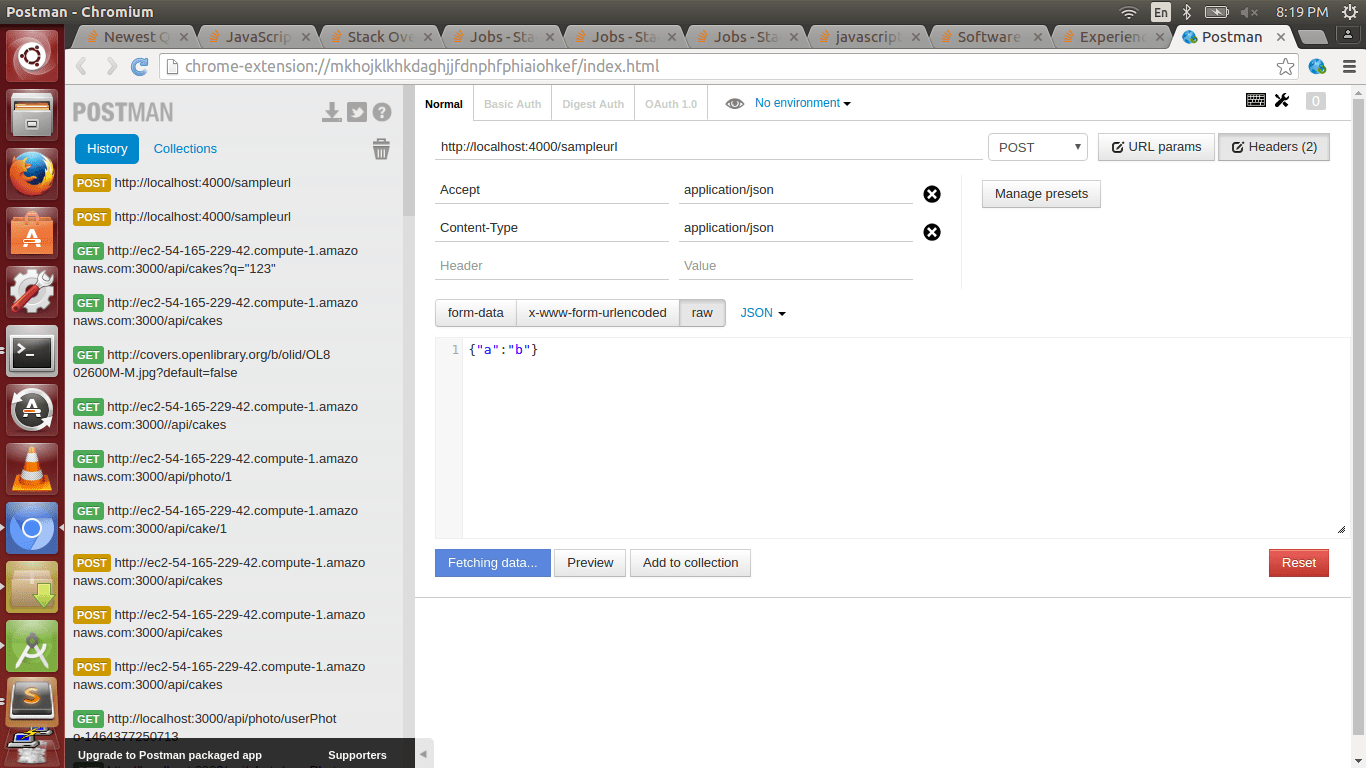Toggle the URL params panel

tap(1156, 147)
